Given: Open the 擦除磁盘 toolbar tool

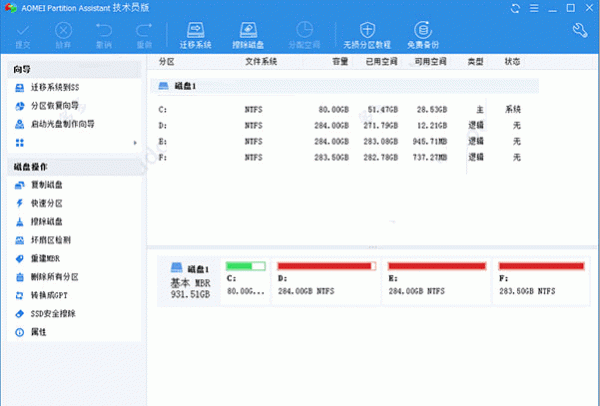Looking at the screenshot, I should click(248, 35).
